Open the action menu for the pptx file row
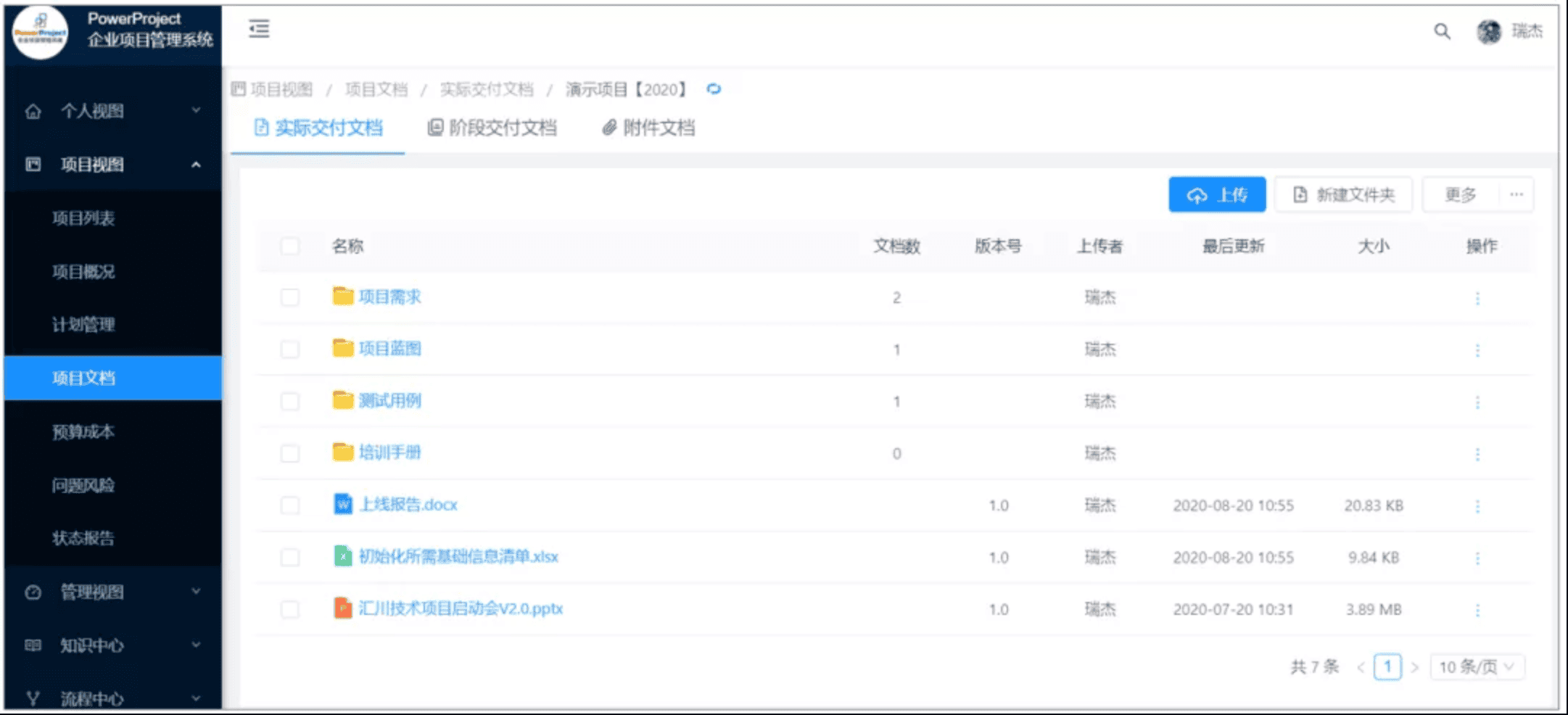Screen dimensions: 1568x715 [1477, 611]
